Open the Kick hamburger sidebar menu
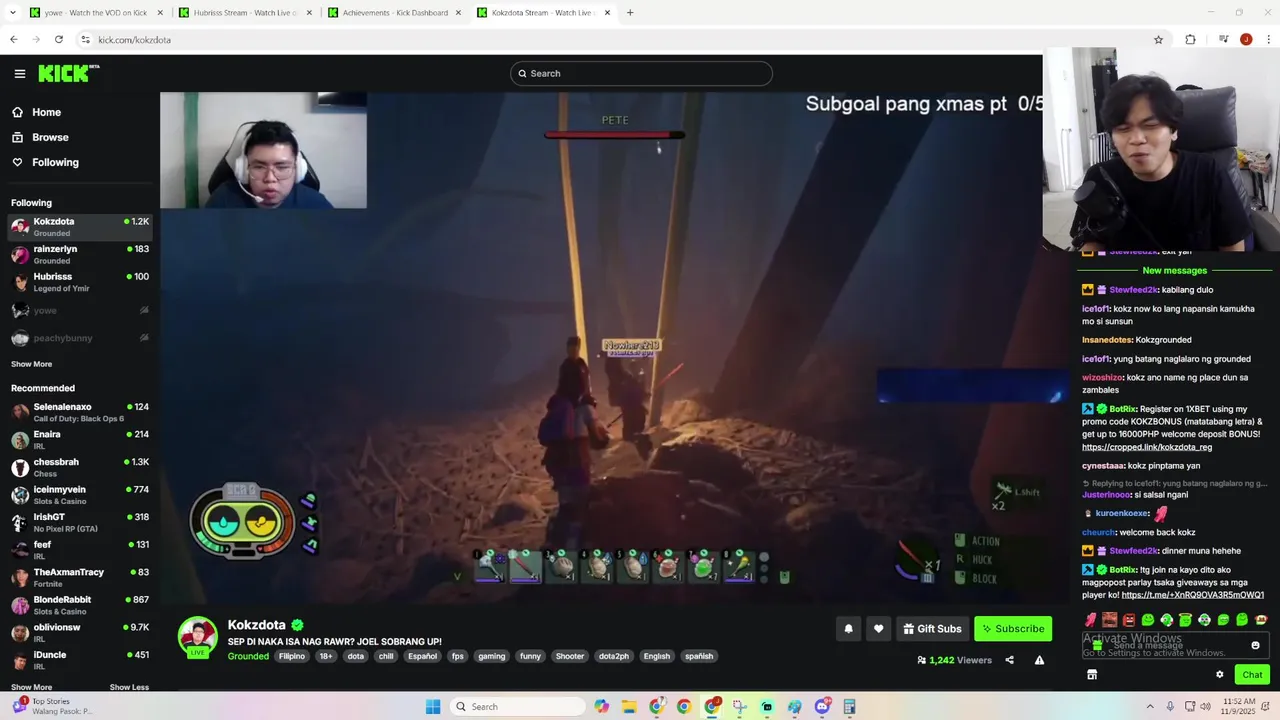The width and height of the screenshot is (1280, 720). click(19, 73)
